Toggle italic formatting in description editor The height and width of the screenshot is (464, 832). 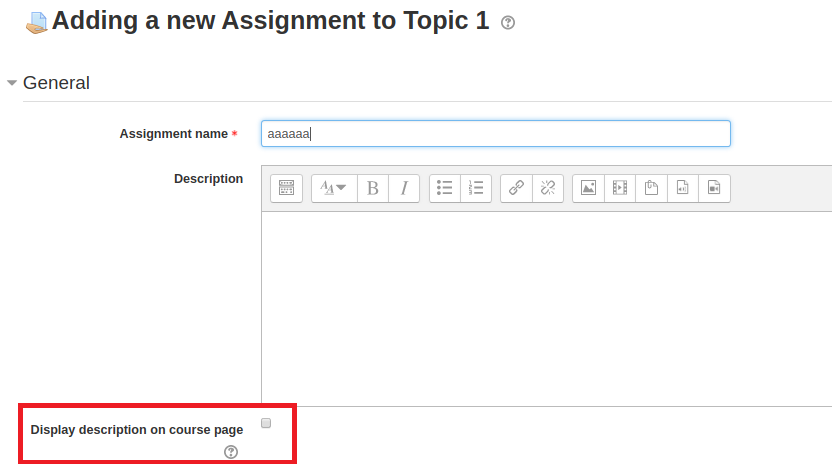(x=404, y=188)
